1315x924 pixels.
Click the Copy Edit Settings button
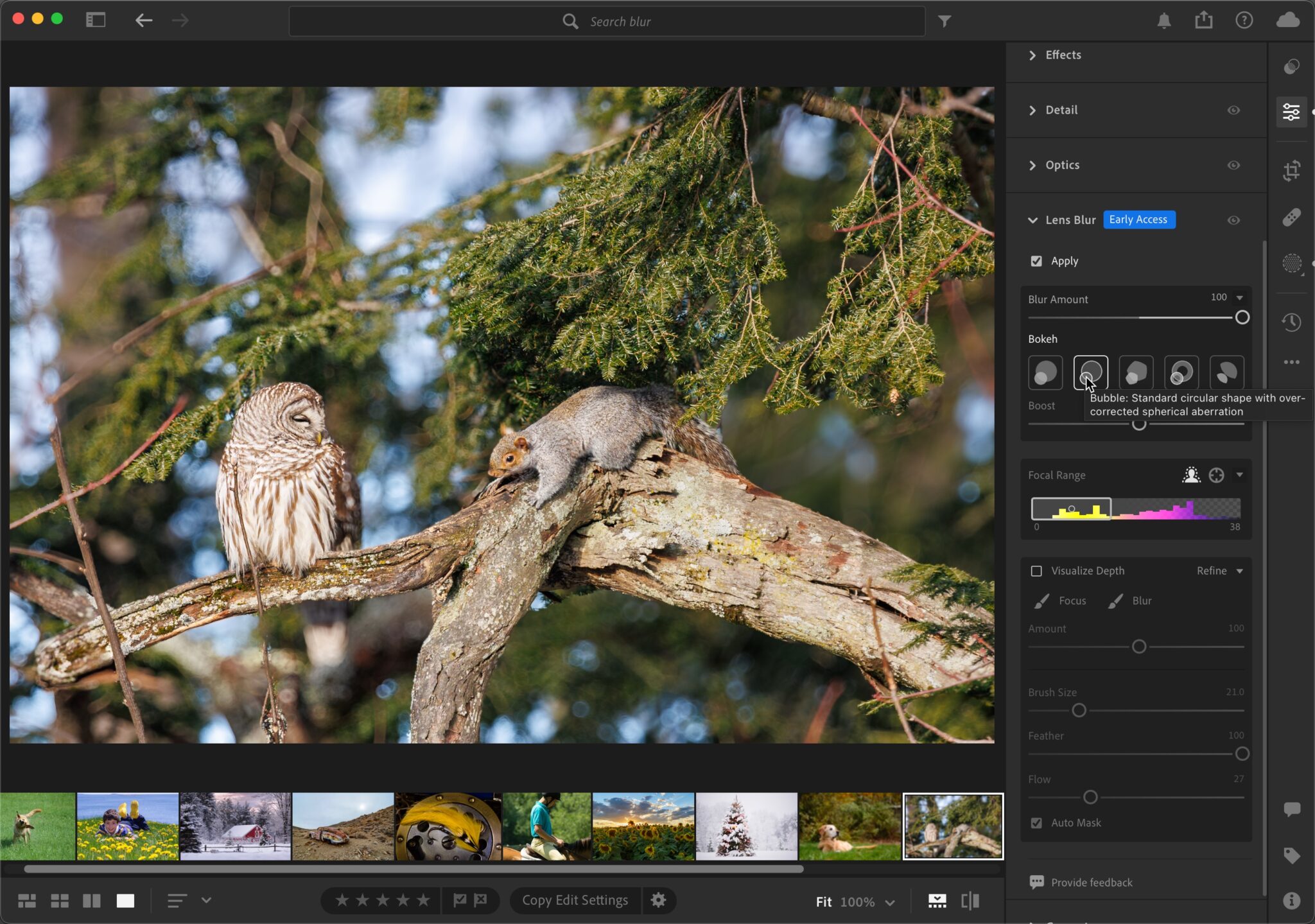click(x=574, y=900)
